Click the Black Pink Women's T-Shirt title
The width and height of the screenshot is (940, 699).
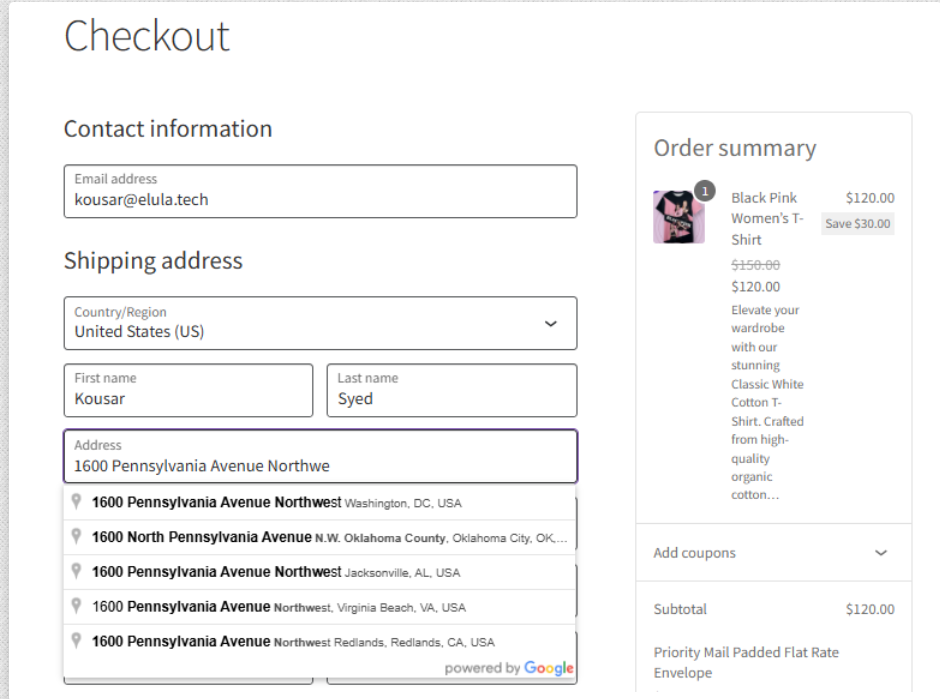[x=767, y=219]
